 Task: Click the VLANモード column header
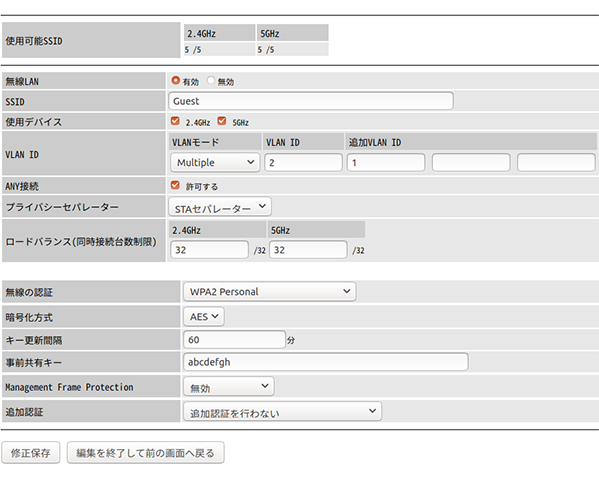pos(215,142)
